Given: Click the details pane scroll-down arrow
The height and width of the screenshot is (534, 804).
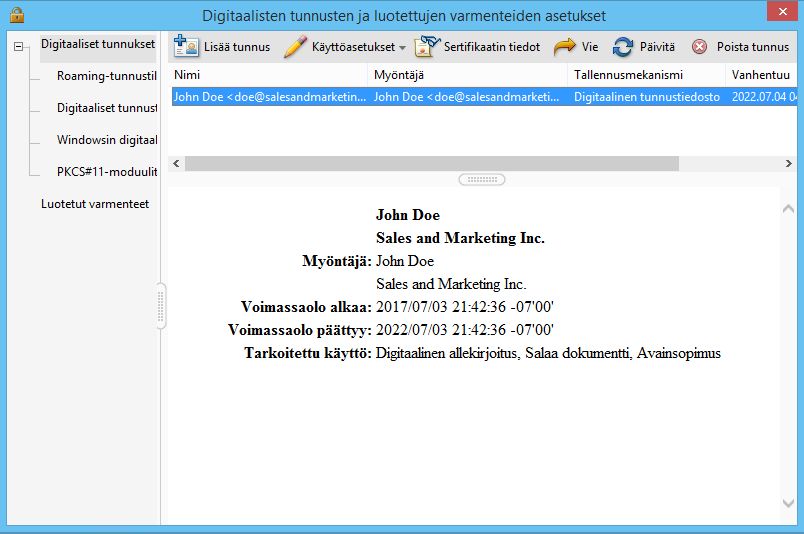Looking at the screenshot, I should click(x=788, y=503).
